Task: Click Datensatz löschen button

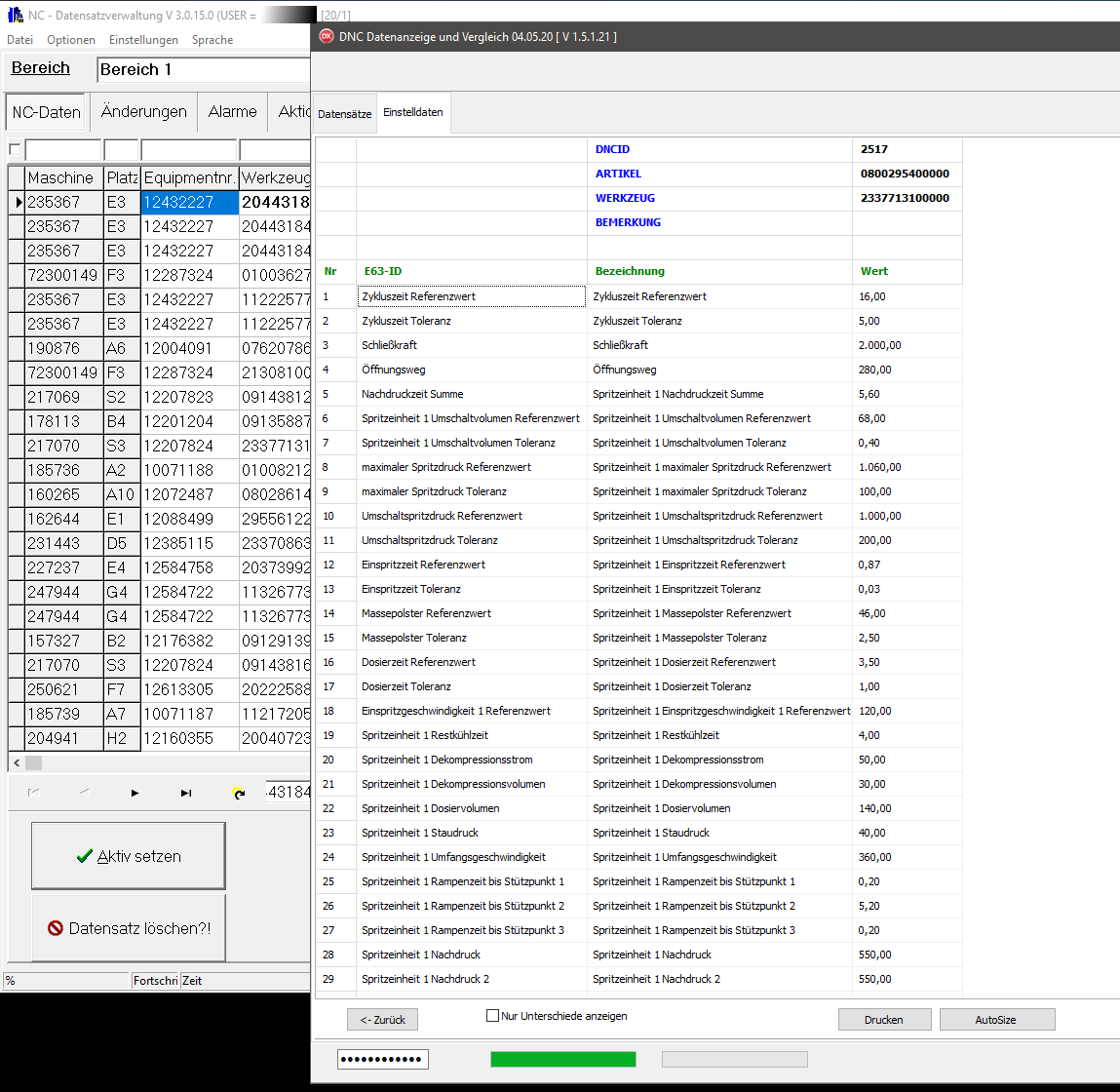Action: (129, 928)
